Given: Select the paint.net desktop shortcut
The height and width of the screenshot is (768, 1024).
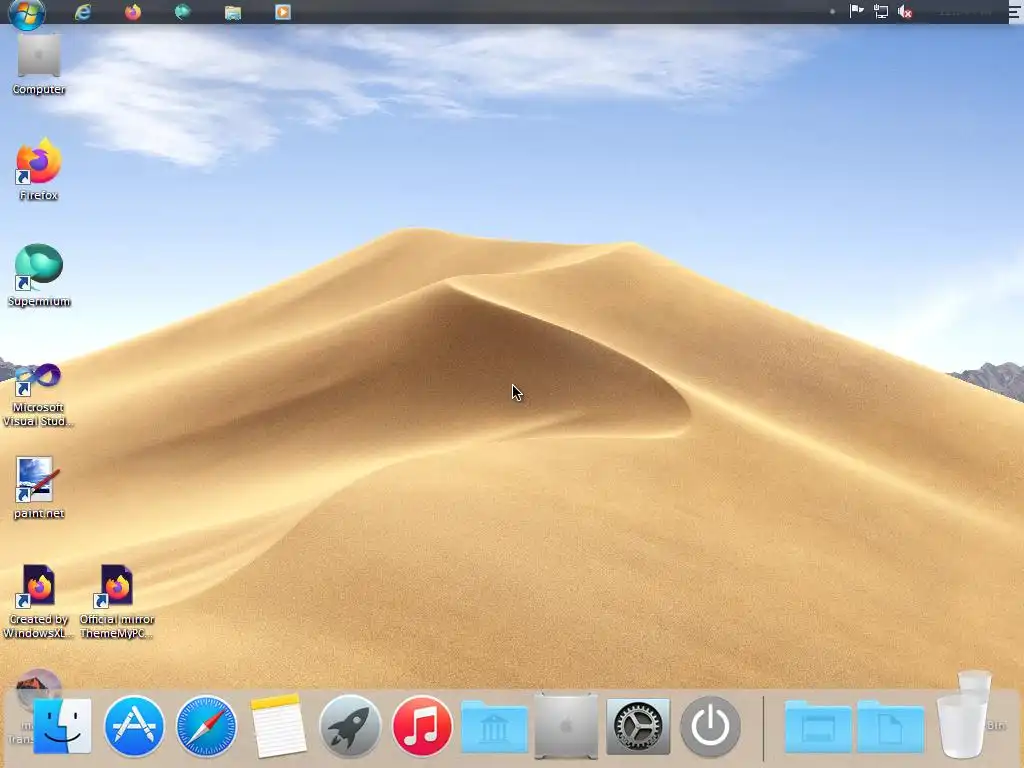Looking at the screenshot, I should click(39, 488).
